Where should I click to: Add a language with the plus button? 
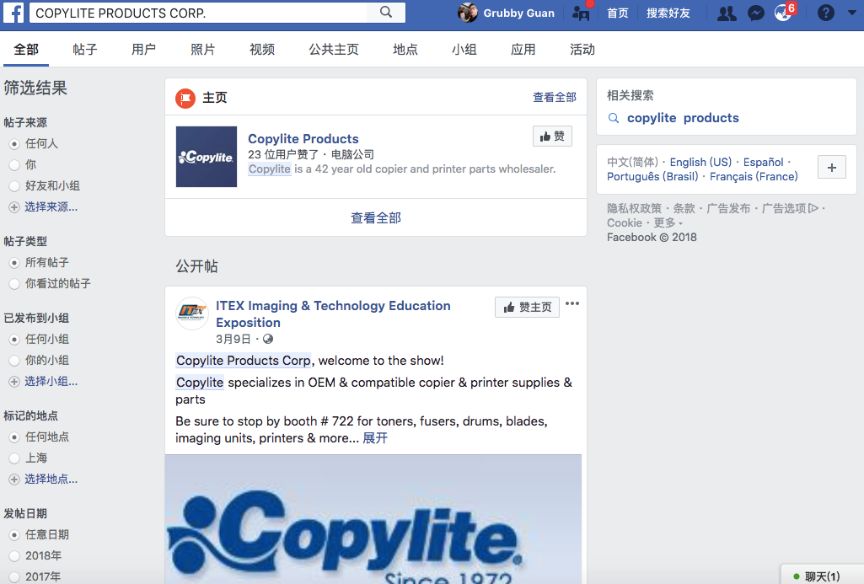point(832,167)
